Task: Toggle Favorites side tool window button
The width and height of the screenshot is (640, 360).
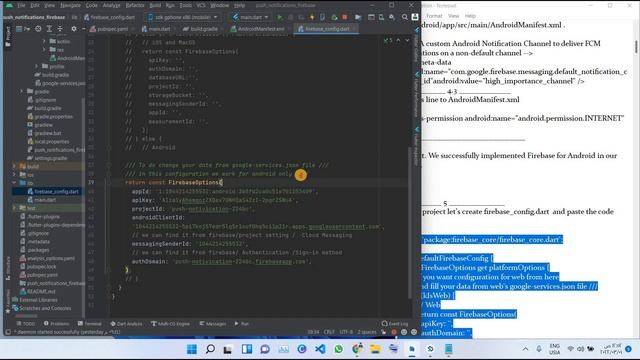Action: (x=8, y=302)
